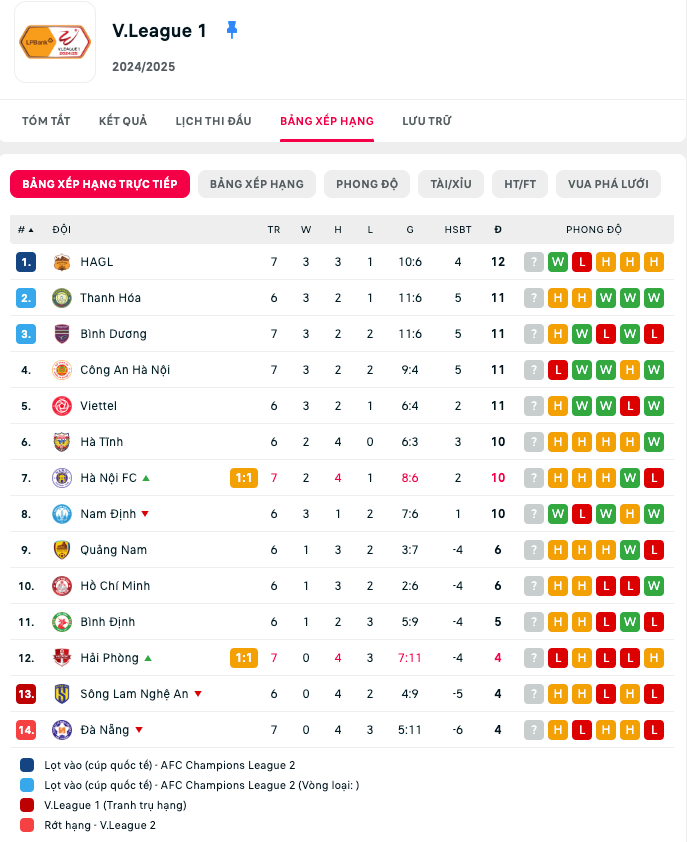This screenshot has width=687, height=842.
Task: Click the Đ points column header
Action: click(498, 230)
